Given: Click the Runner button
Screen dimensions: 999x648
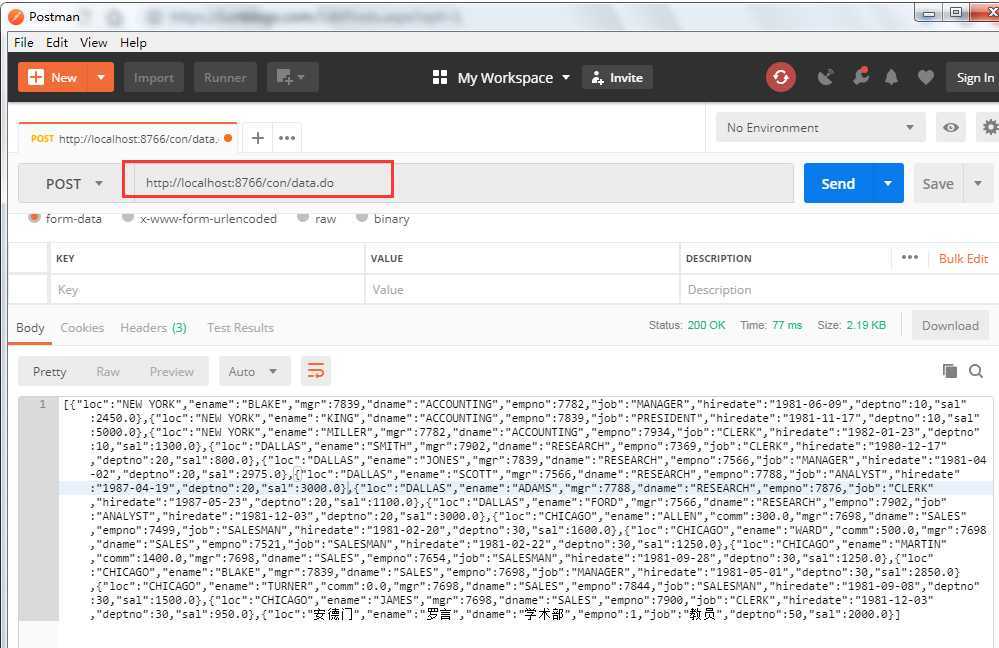Looking at the screenshot, I should click(225, 78).
